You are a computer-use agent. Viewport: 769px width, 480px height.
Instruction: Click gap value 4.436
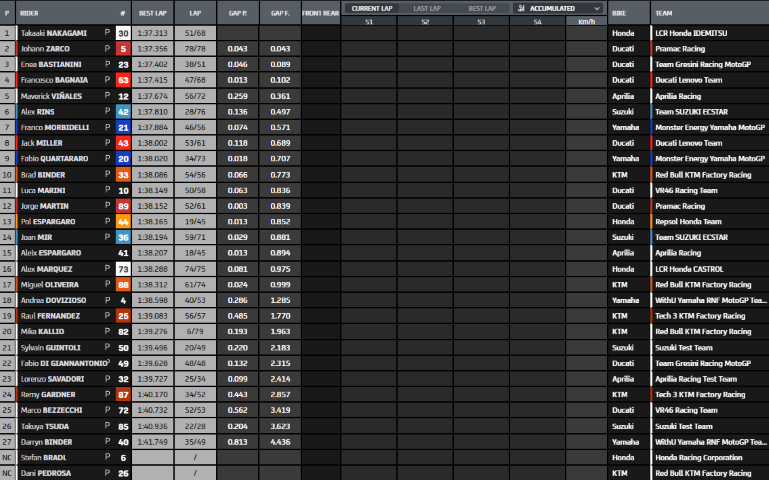(x=280, y=442)
